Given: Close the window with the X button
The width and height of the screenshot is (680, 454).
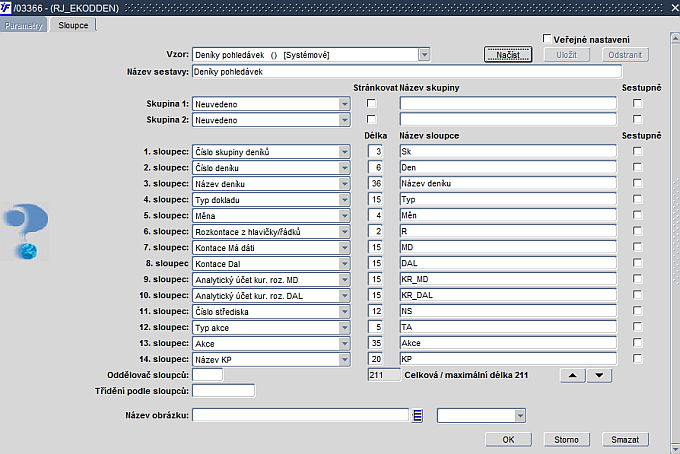Looking at the screenshot, I should pos(675,7).
